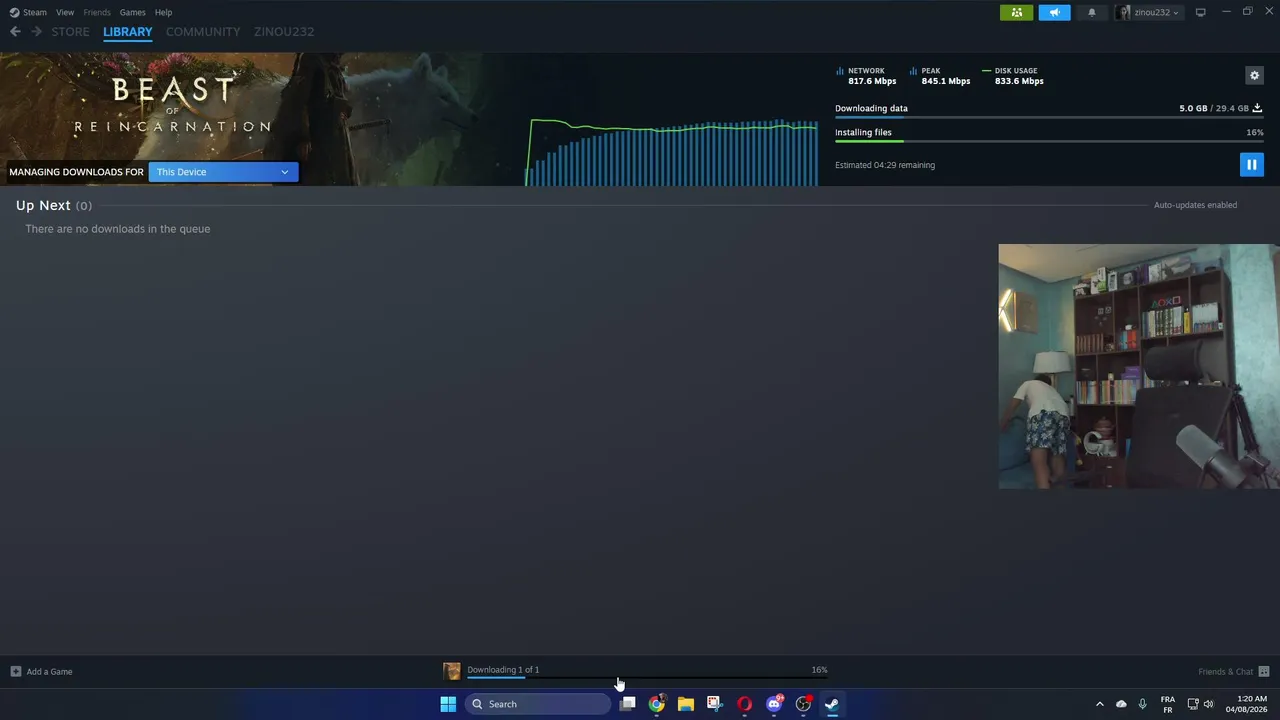
Task: Open the blue announcements megaphone
Action: tap(1054, 12)
